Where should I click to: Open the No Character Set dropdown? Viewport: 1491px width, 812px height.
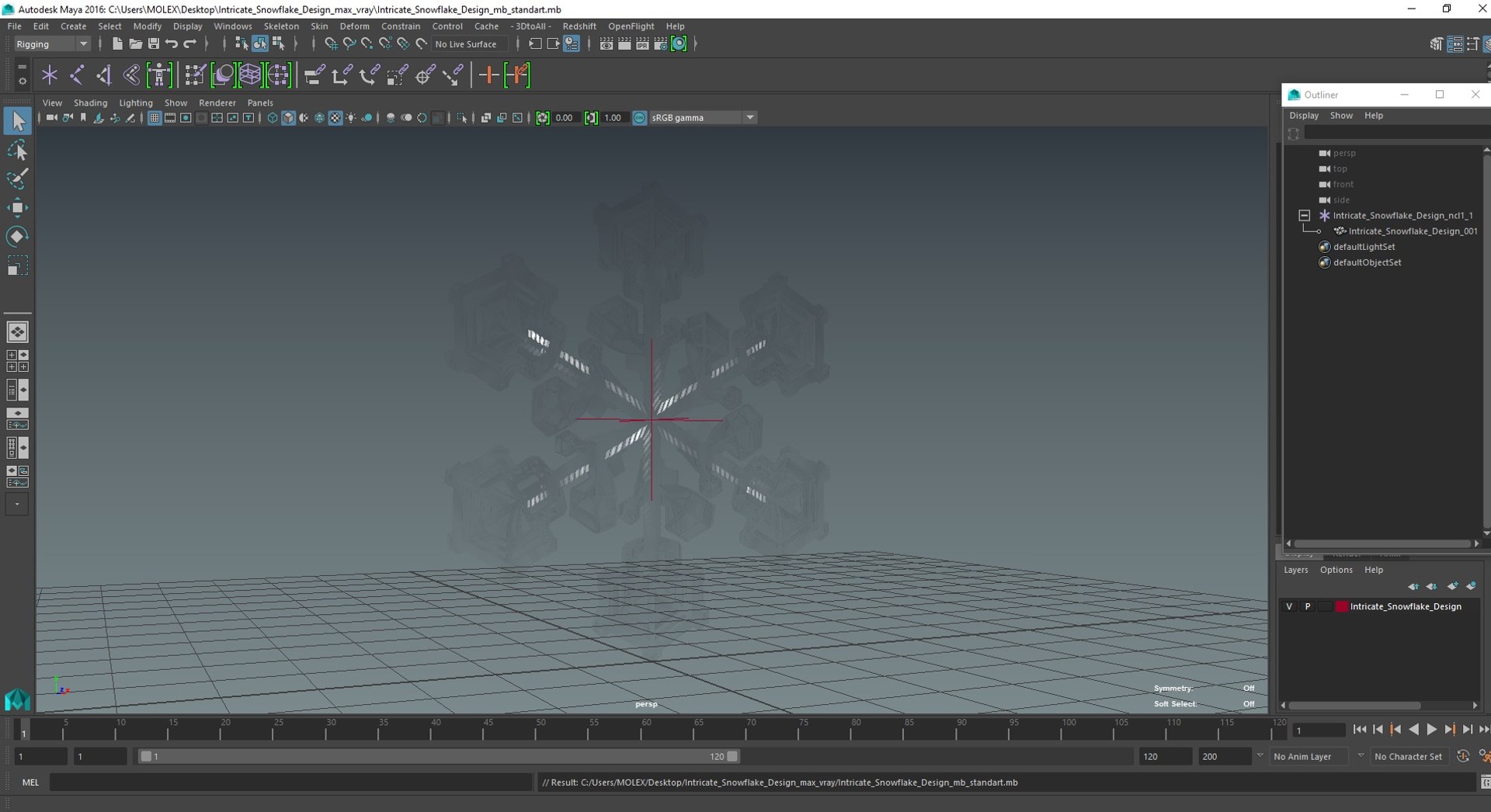(1409, 757)
